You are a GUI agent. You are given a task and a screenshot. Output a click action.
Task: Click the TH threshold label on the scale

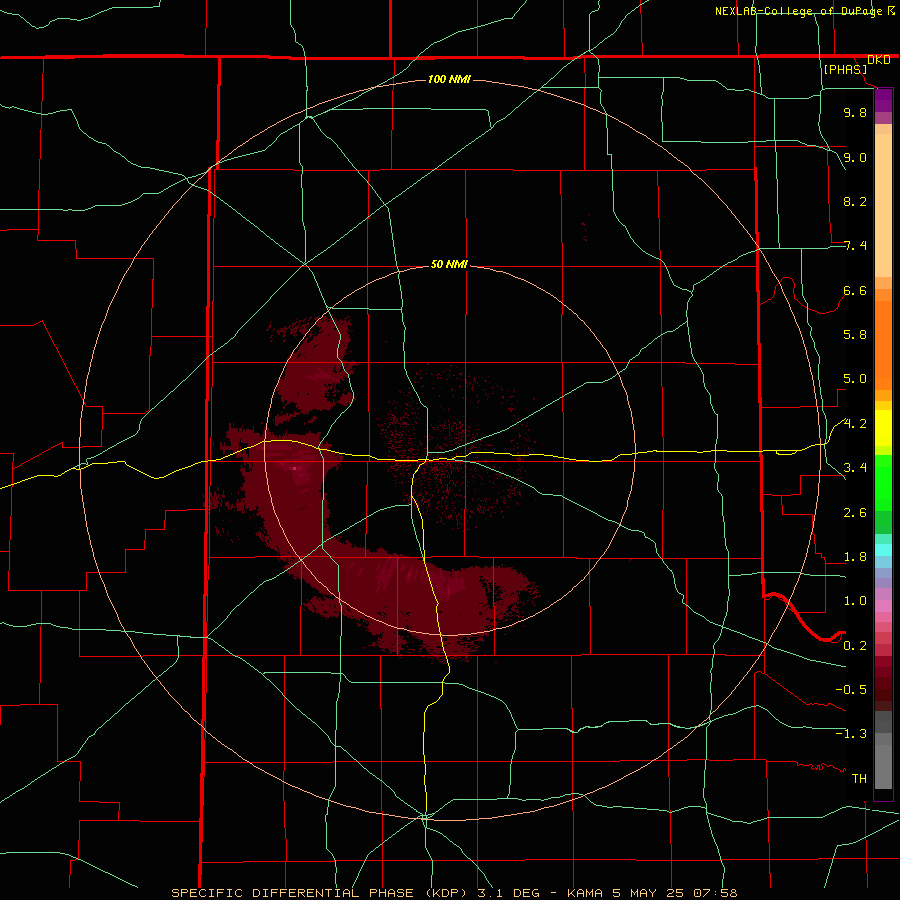point(859,779)
